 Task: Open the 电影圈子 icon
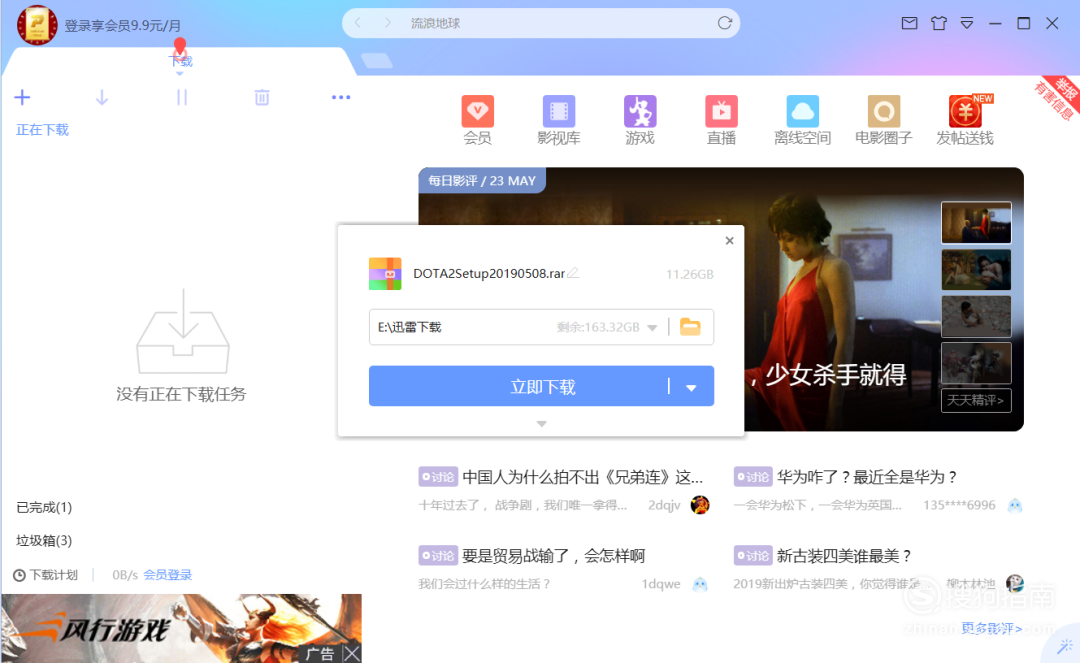[884, 120]
